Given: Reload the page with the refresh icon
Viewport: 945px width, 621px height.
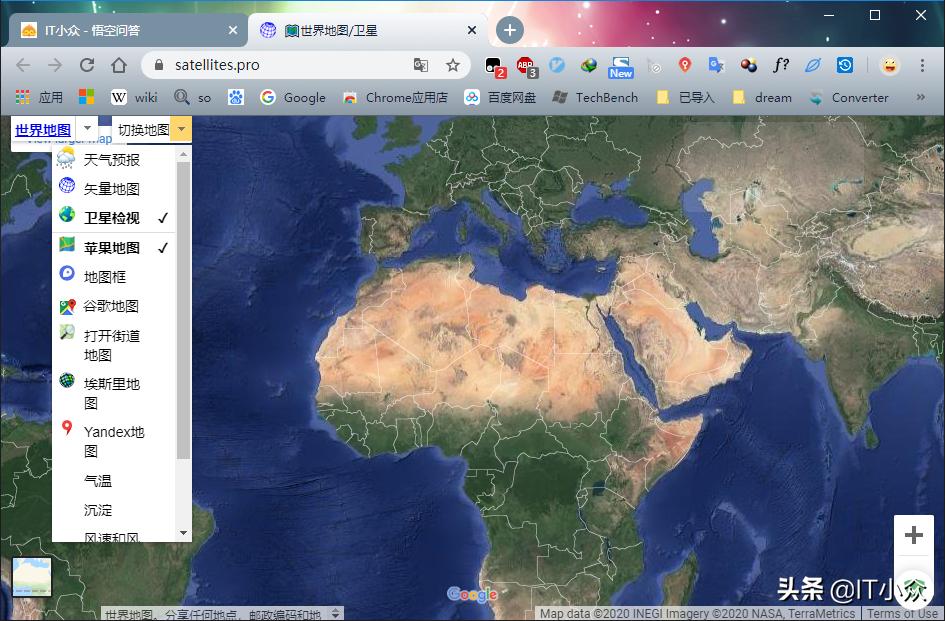Looking at the screenshot, I should (x=87, y=65).
